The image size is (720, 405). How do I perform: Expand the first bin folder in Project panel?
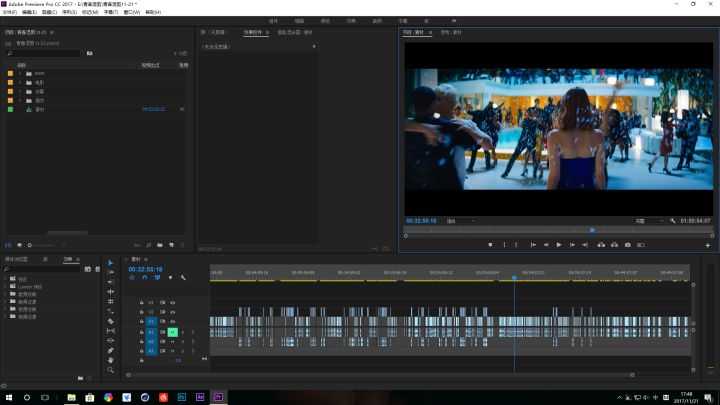coord(20,73)
